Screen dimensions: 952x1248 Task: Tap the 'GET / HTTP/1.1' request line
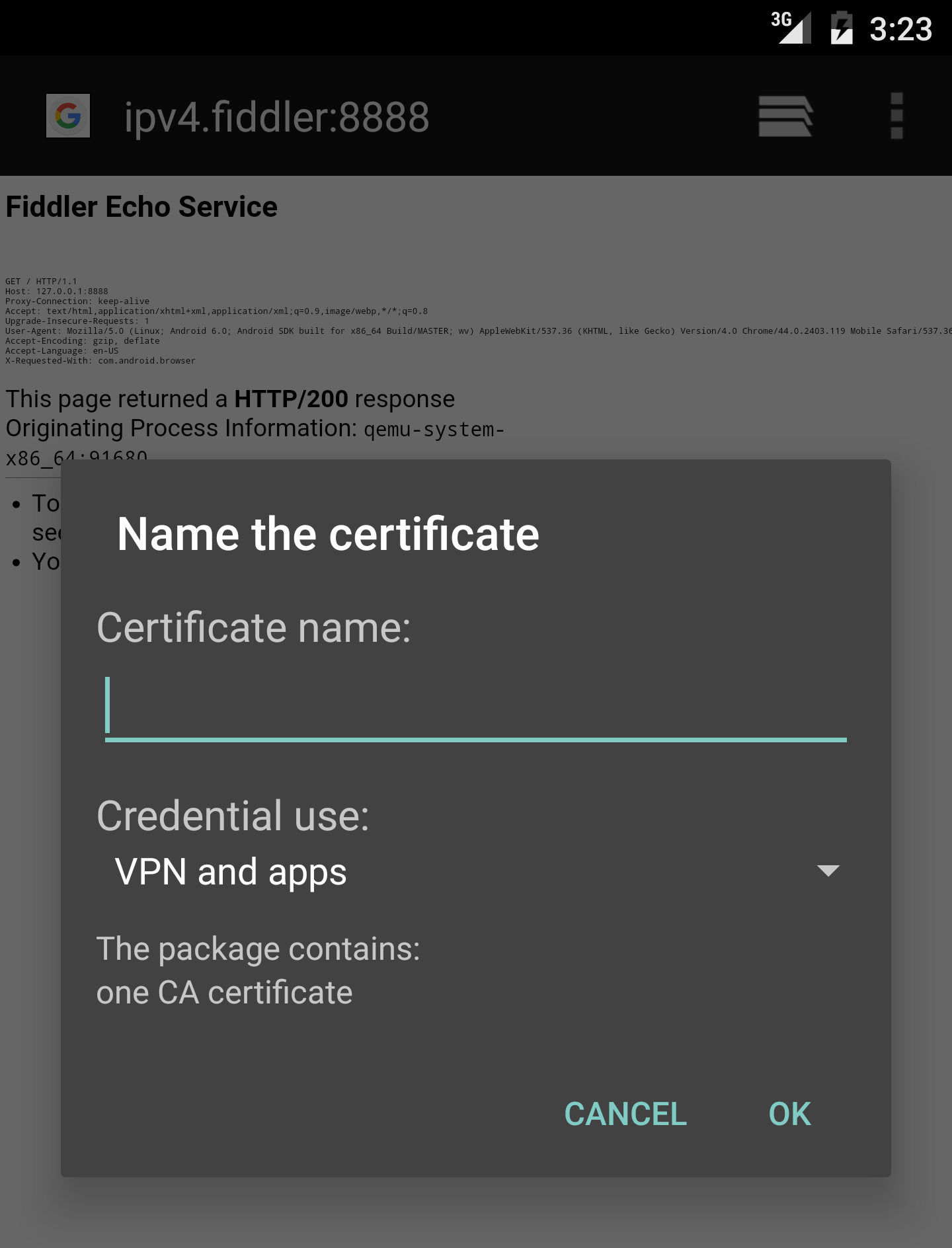click(41, 282)
